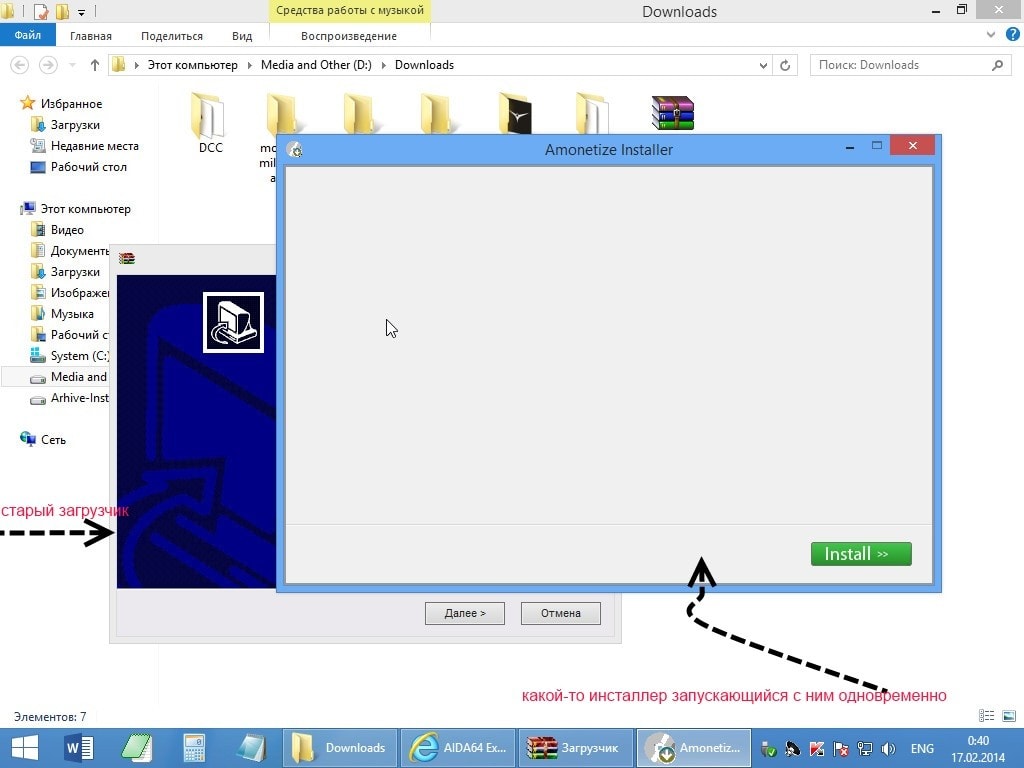Click Этот компьютер in the address path
This screenshot has width=1024, height=768.
(x=193, y=65)
